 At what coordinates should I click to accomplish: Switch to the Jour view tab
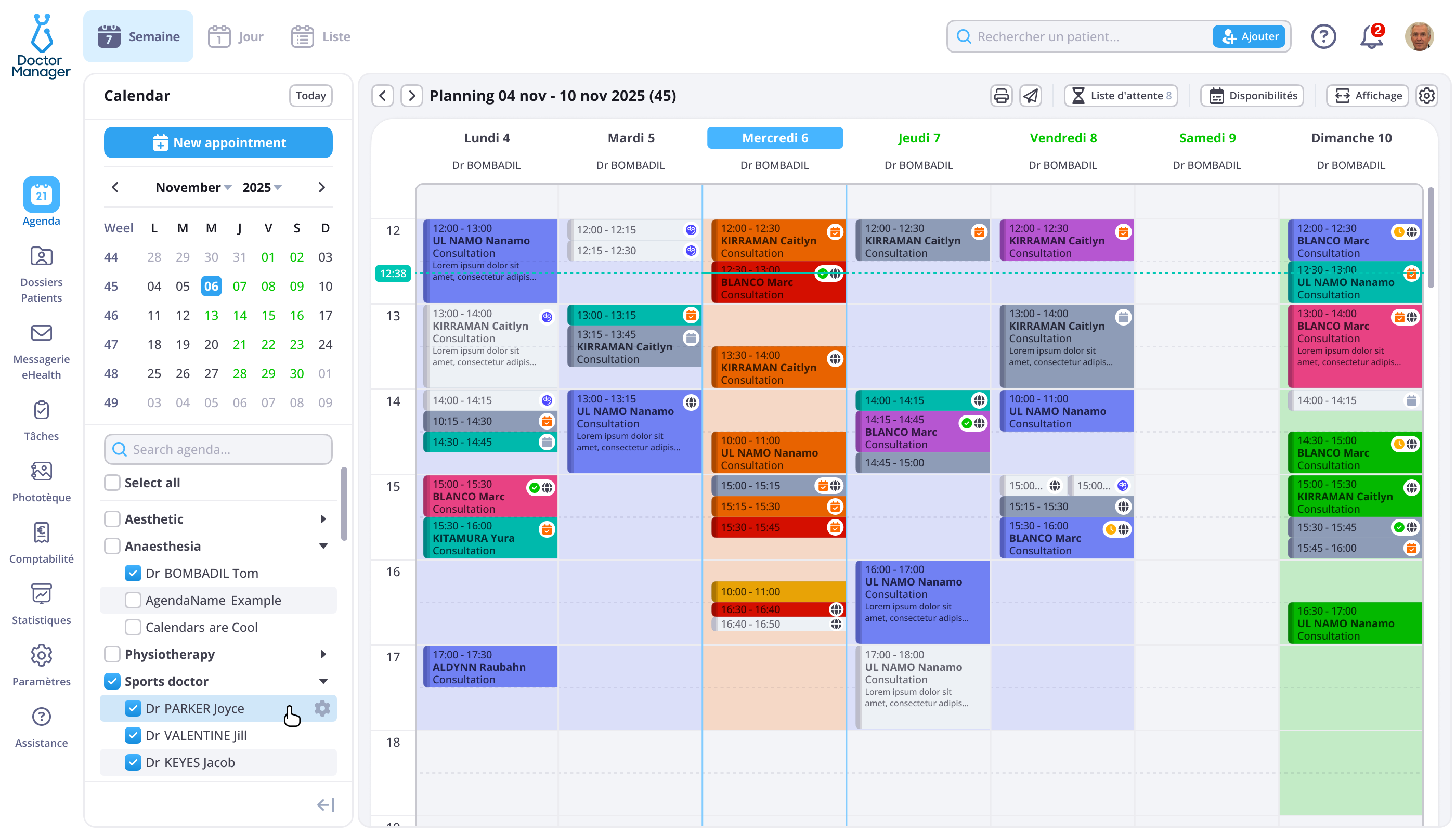(236, 36)
